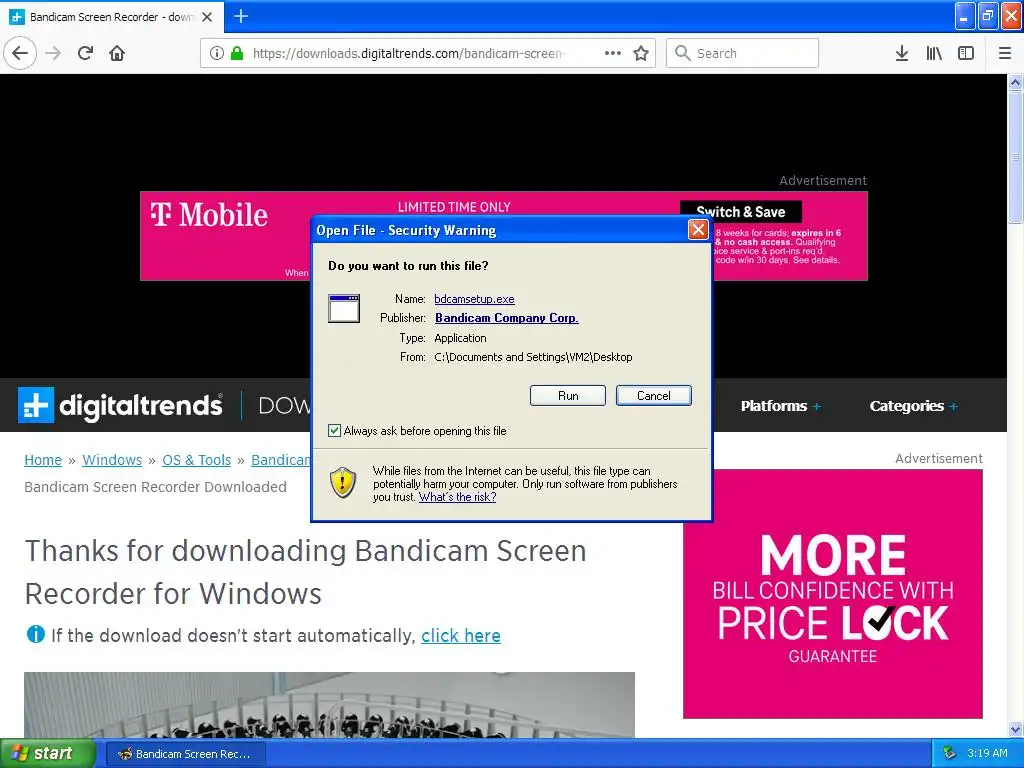The image size is (1024, 768).
Task: Switch to Bandicam Screen Rec taskbar button
Action: (185, 754)
